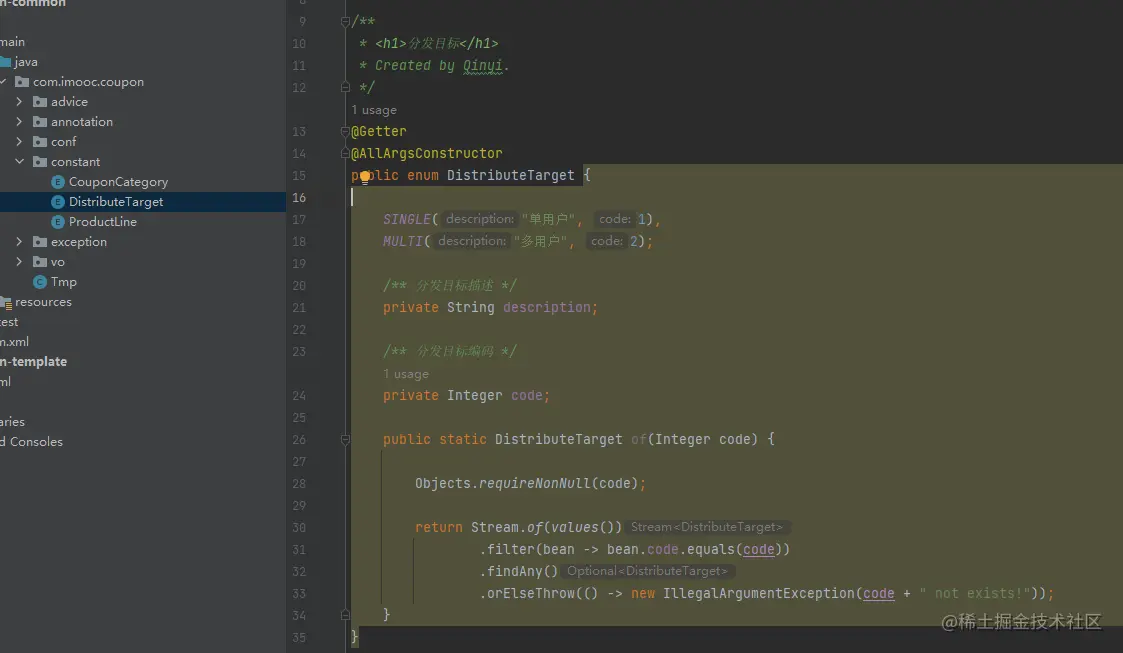This screenshot has height=653, width=1123.
Task: Select ProductLine in the project tree
Action: [x=102, y=222]
